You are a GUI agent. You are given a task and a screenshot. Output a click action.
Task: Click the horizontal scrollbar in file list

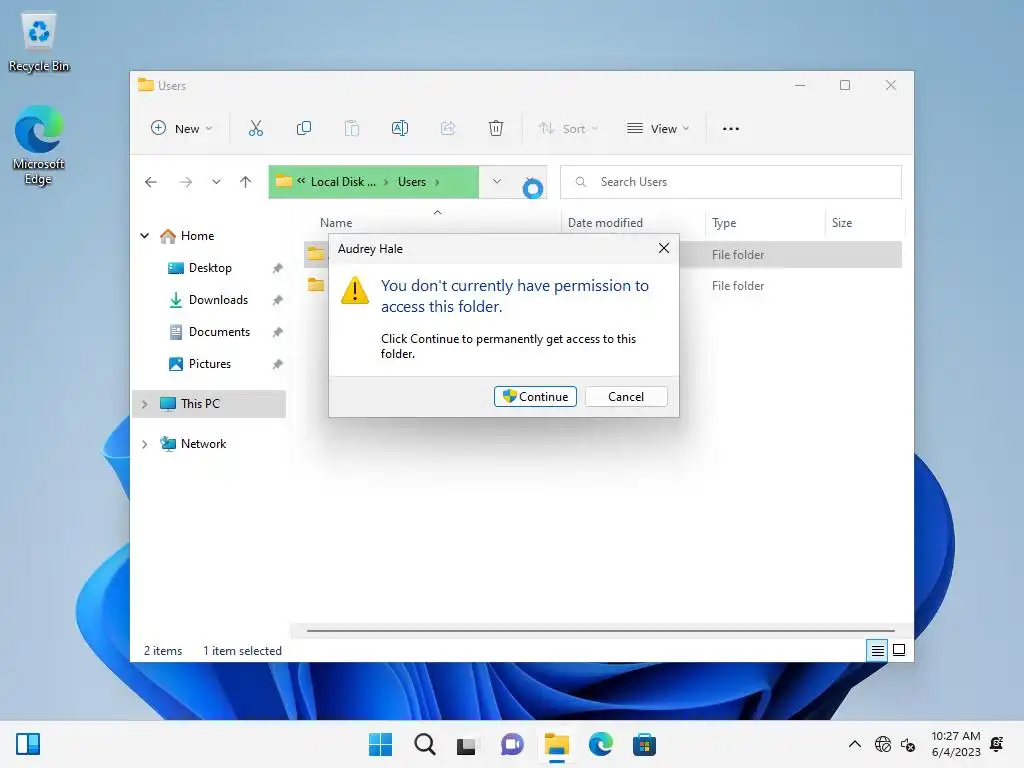click(x=600, y=631)
